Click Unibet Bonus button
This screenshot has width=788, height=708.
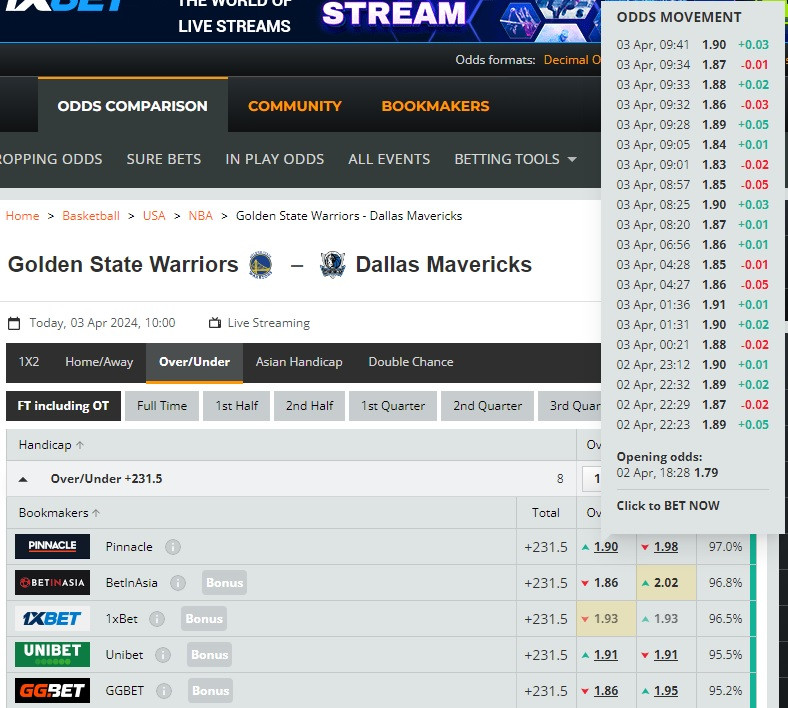point(210,655)
